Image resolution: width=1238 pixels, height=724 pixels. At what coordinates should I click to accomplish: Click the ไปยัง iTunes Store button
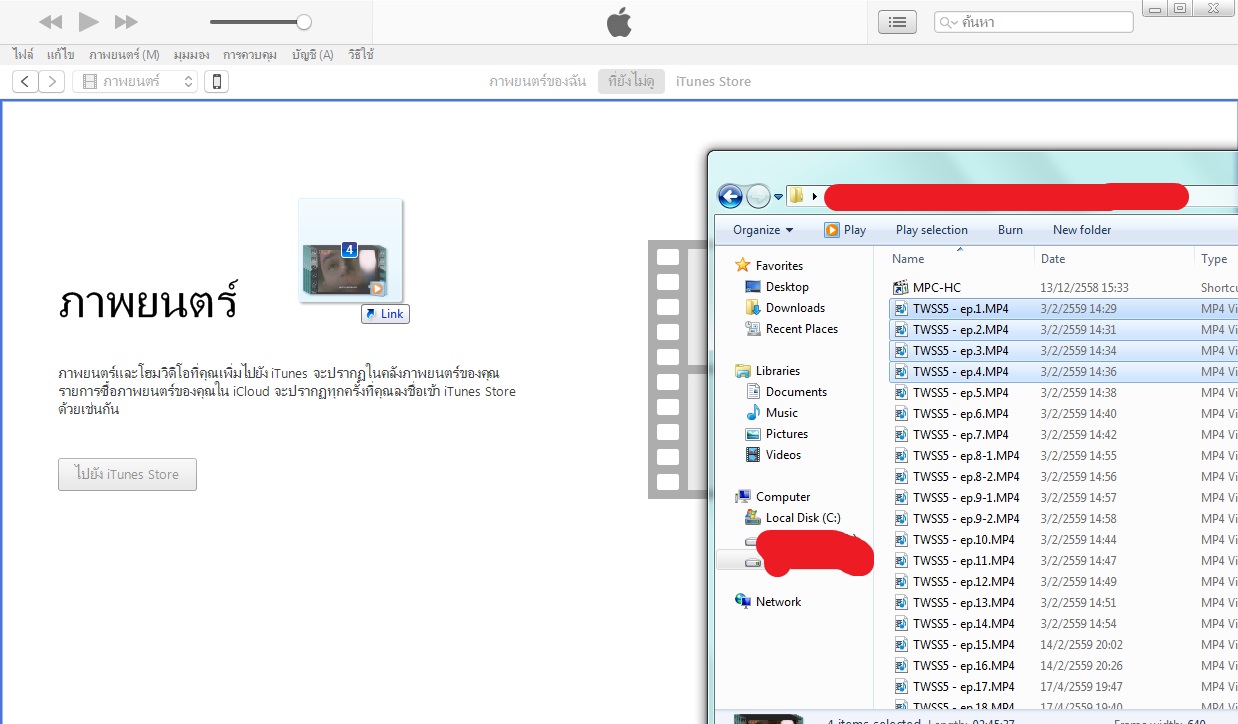(x=127, y=474)
